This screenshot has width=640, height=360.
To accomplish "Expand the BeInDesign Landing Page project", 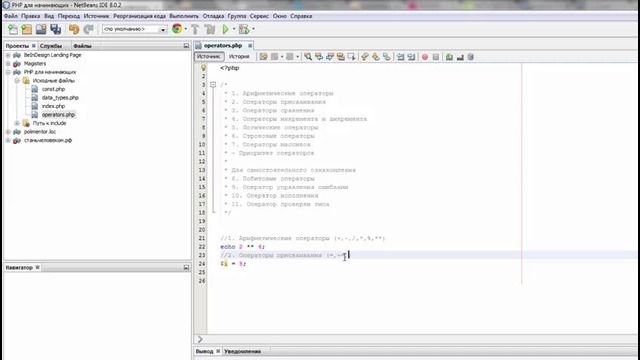I will click(8, 55).
